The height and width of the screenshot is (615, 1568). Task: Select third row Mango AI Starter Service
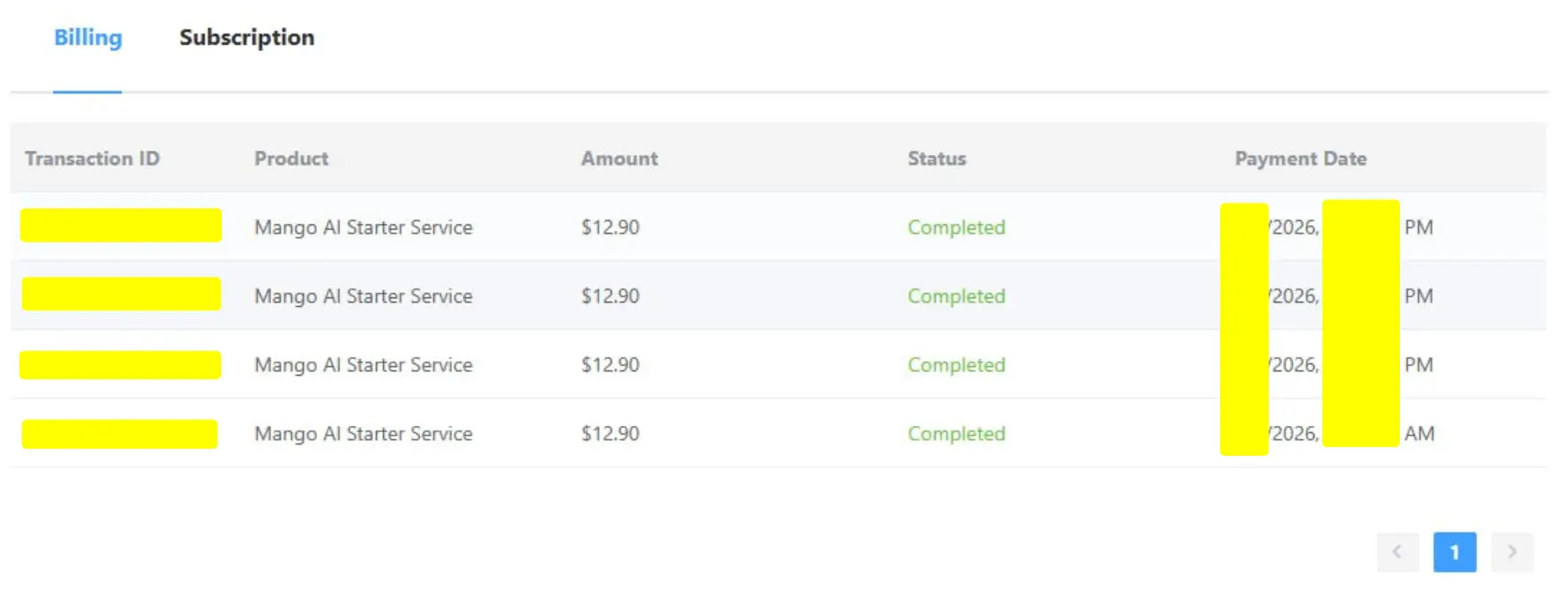pyautogui.click(x=364, y=364)
